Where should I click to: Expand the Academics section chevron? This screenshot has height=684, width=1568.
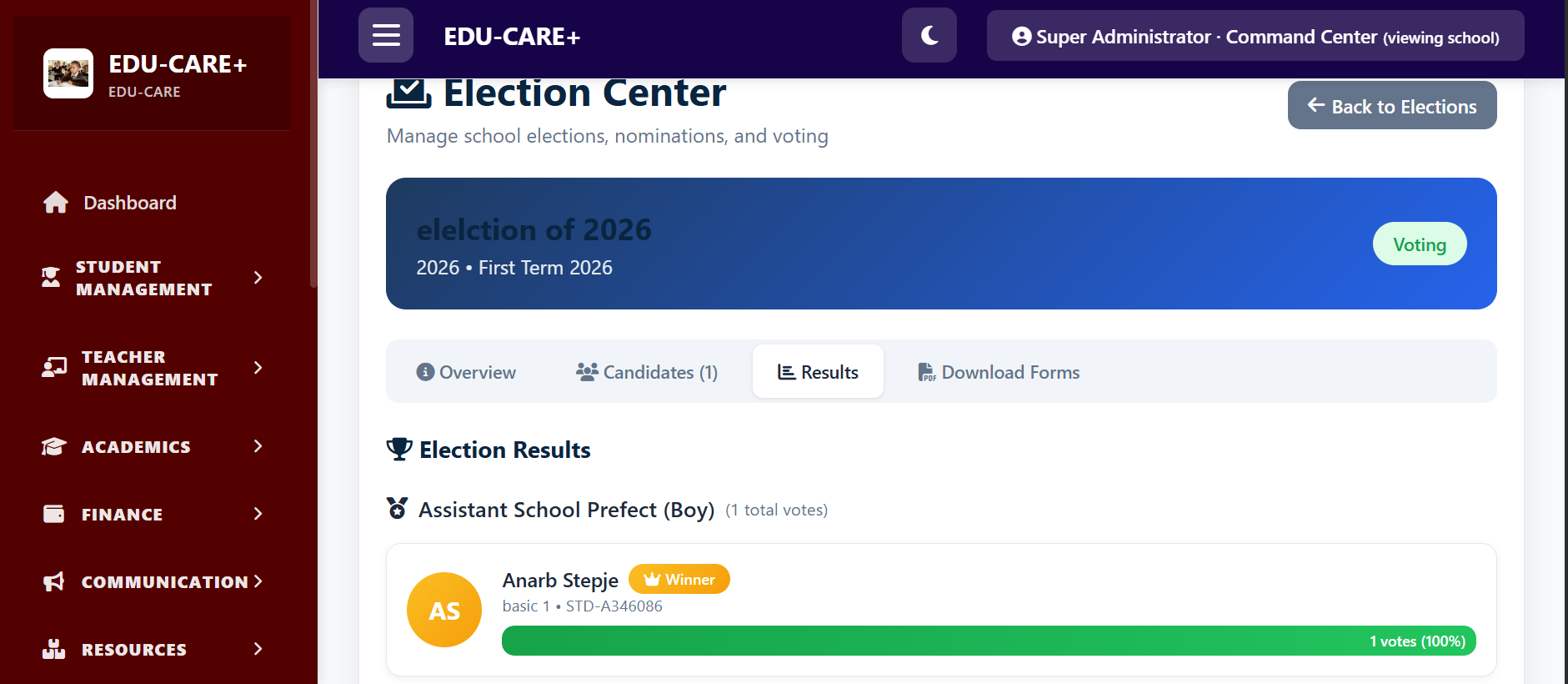pyautogui.click(x=258, y=447)
